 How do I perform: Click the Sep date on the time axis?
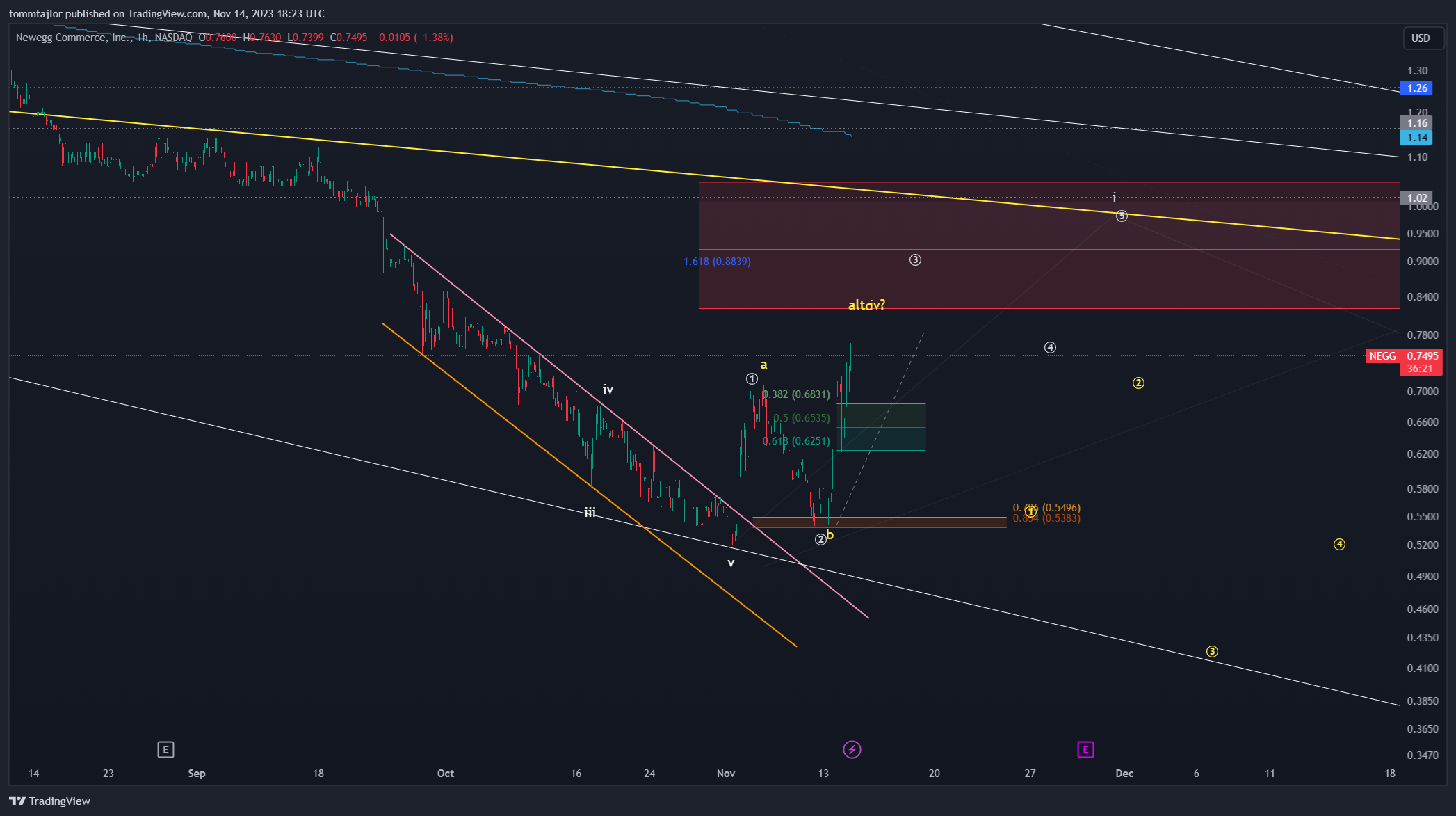tap(197, 774)
